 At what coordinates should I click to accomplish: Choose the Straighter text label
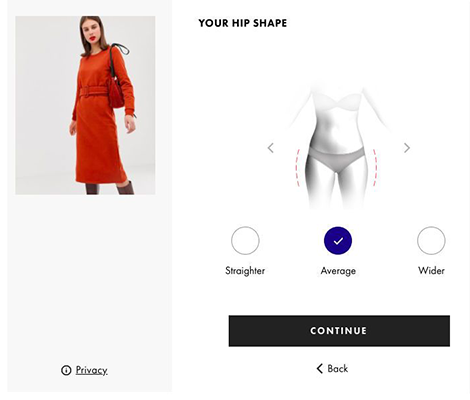pos(245,271)
